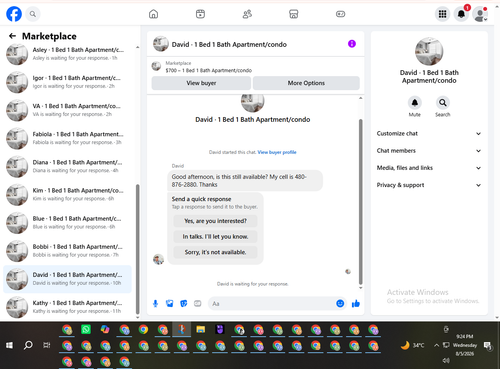This screenshot has width=500, height=369.
Task: Open the taskbar clock showing 9:24 PM
Action: click(x=465, y=345)
